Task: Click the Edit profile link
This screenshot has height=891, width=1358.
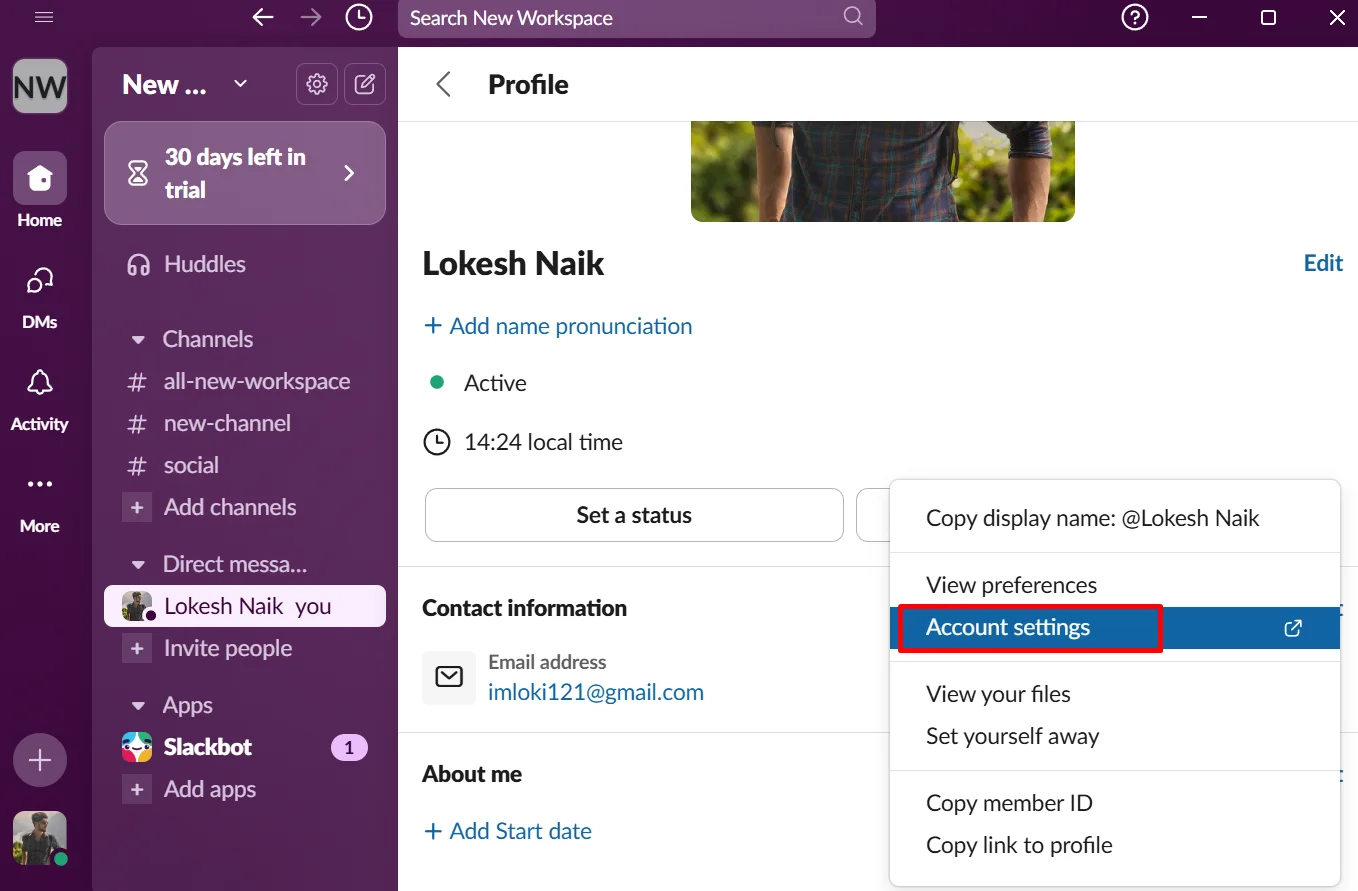Action: [1323, 262]
